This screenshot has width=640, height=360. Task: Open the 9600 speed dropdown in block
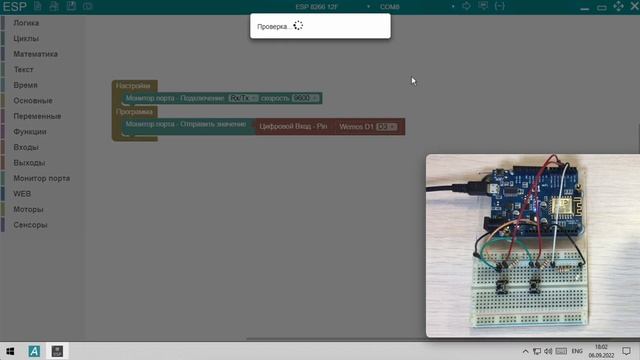point(305,98)
